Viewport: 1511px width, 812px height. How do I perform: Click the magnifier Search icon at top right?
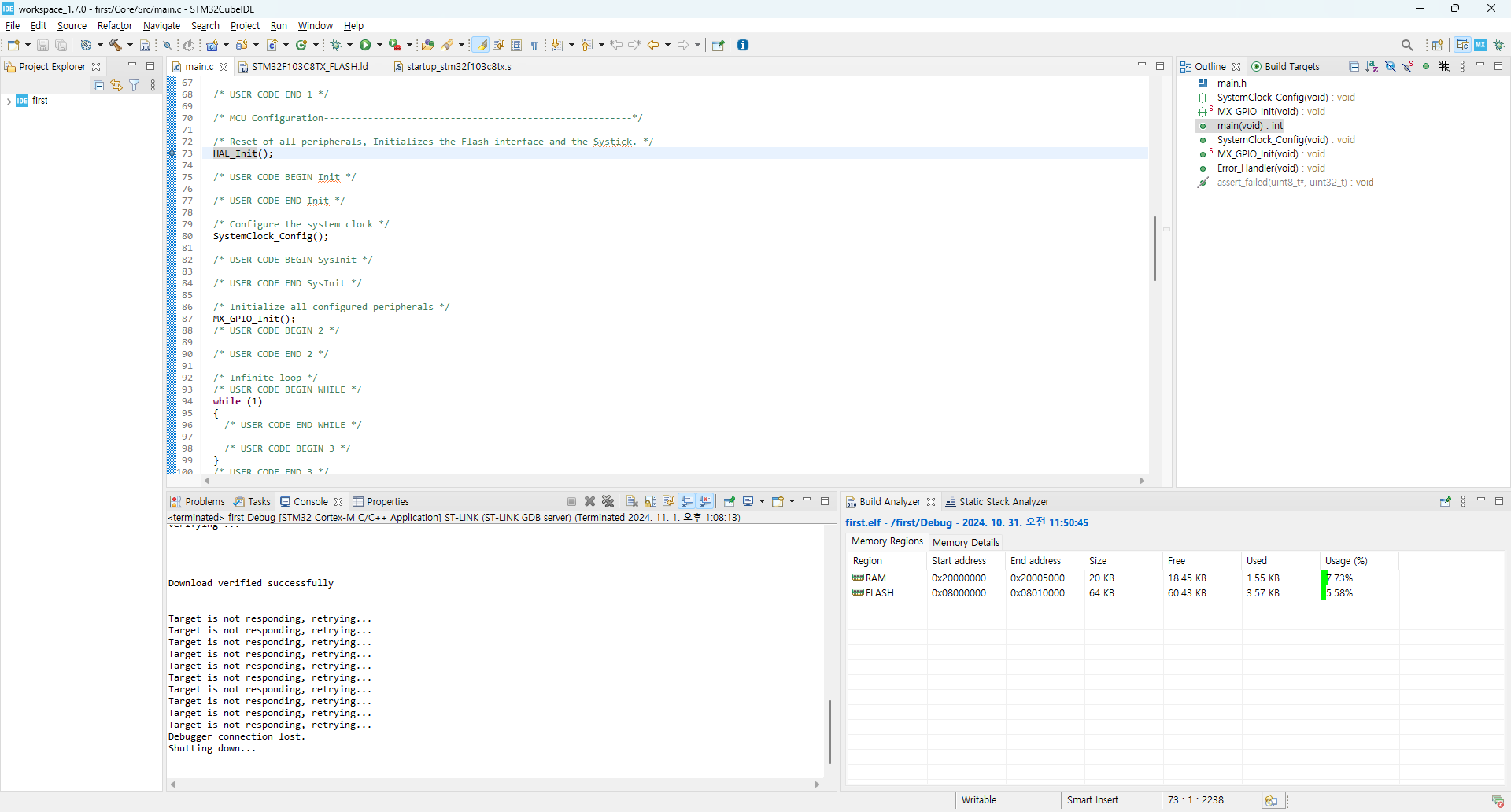1407,45
